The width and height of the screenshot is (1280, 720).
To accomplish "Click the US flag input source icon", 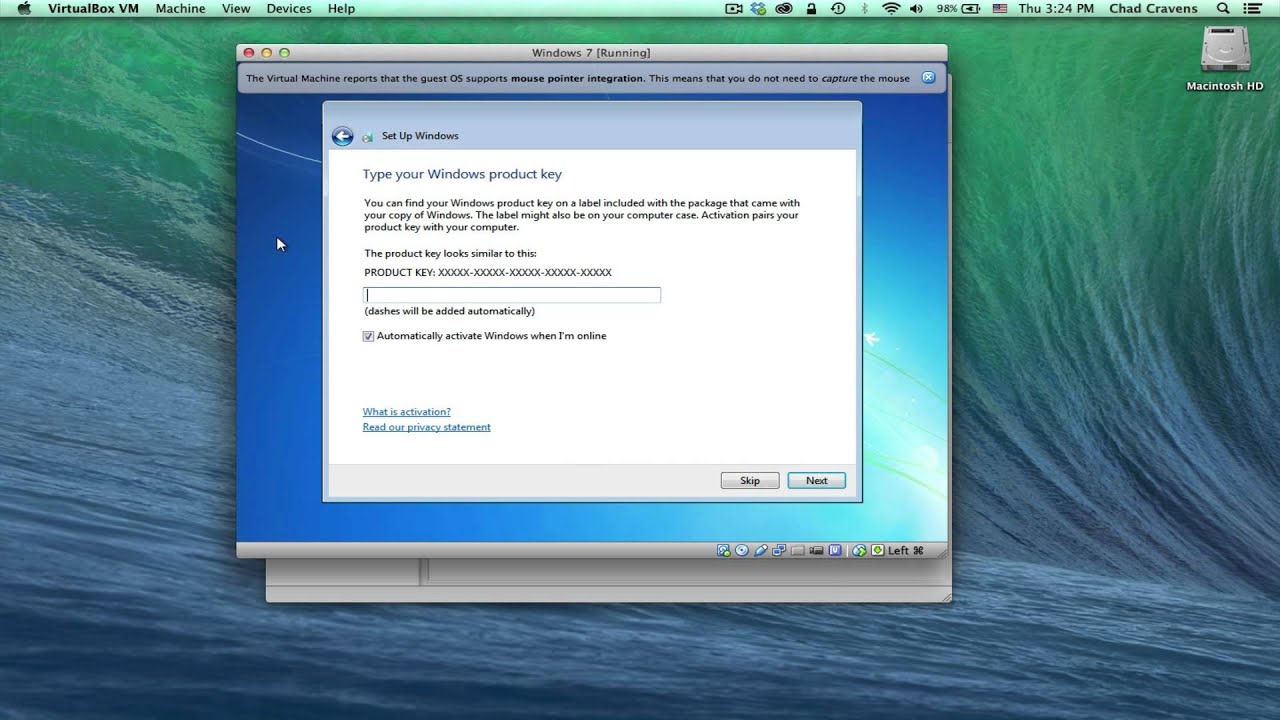I will coord(1000,8).
